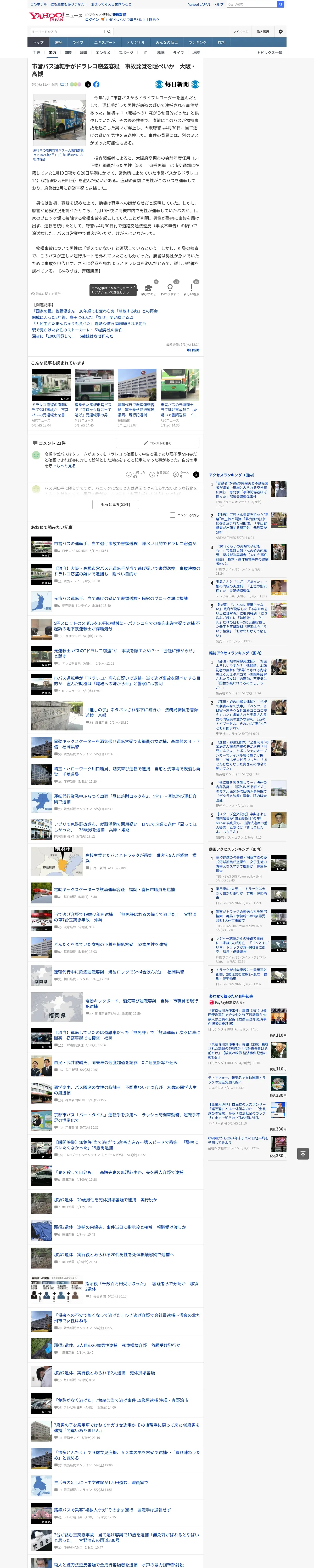
Task: Click 記事に関する報告 report icon link
Action: [46, 294]
